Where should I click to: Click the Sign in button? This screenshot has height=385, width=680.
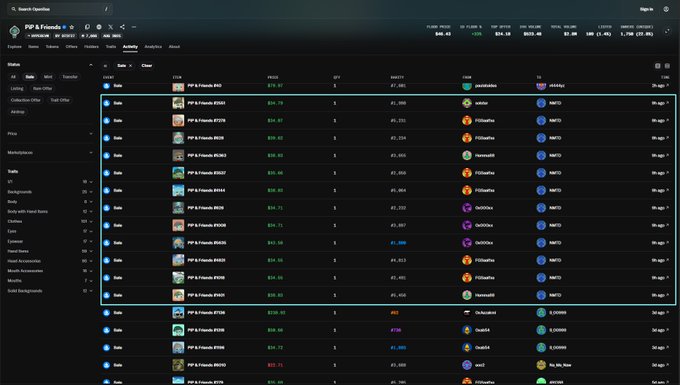[646, 9]
